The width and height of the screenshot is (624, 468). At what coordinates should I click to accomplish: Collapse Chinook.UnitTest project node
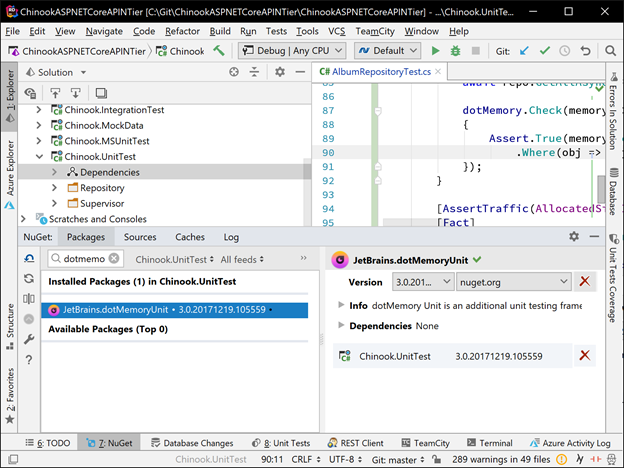[x=39, y=156]
